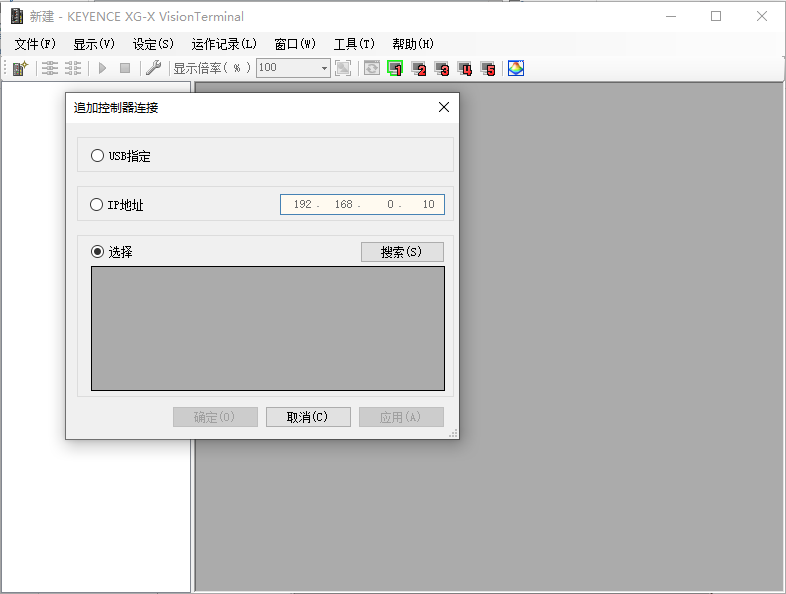Select display screen 4 icon
The height and width of the screenshot is (594, 786).
(x=465, y=69)
